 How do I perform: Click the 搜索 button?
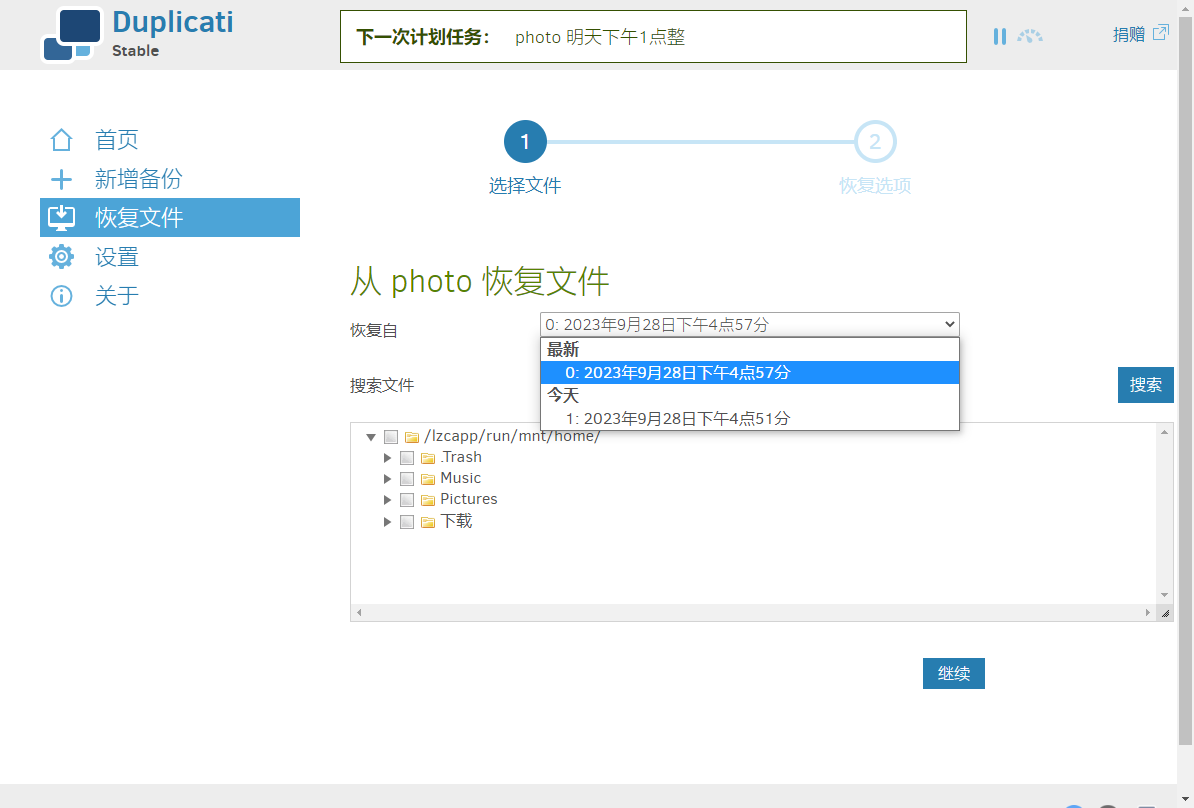[x=1145, y=385]
